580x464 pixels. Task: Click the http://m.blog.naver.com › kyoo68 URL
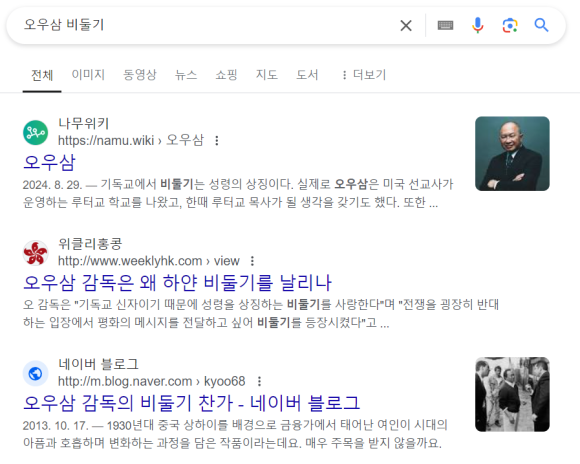coord(152,381)
